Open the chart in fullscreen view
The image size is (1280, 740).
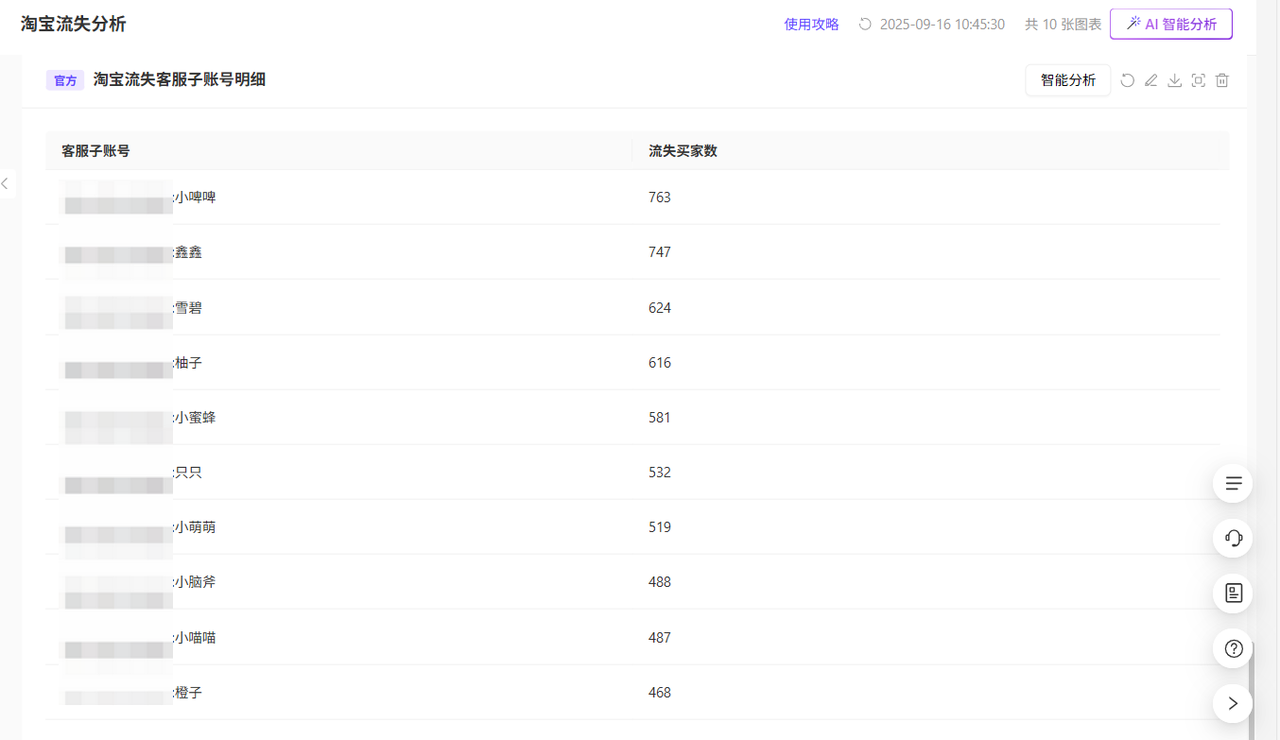coord(1198,81)
